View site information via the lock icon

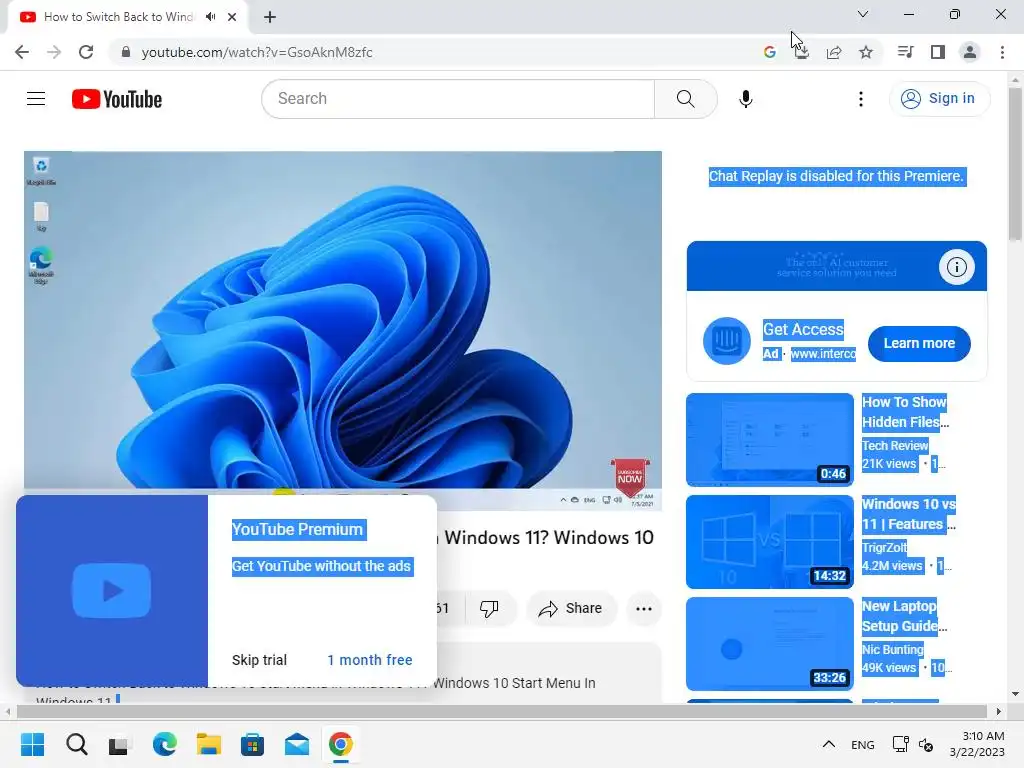click(x=126, y=52)
